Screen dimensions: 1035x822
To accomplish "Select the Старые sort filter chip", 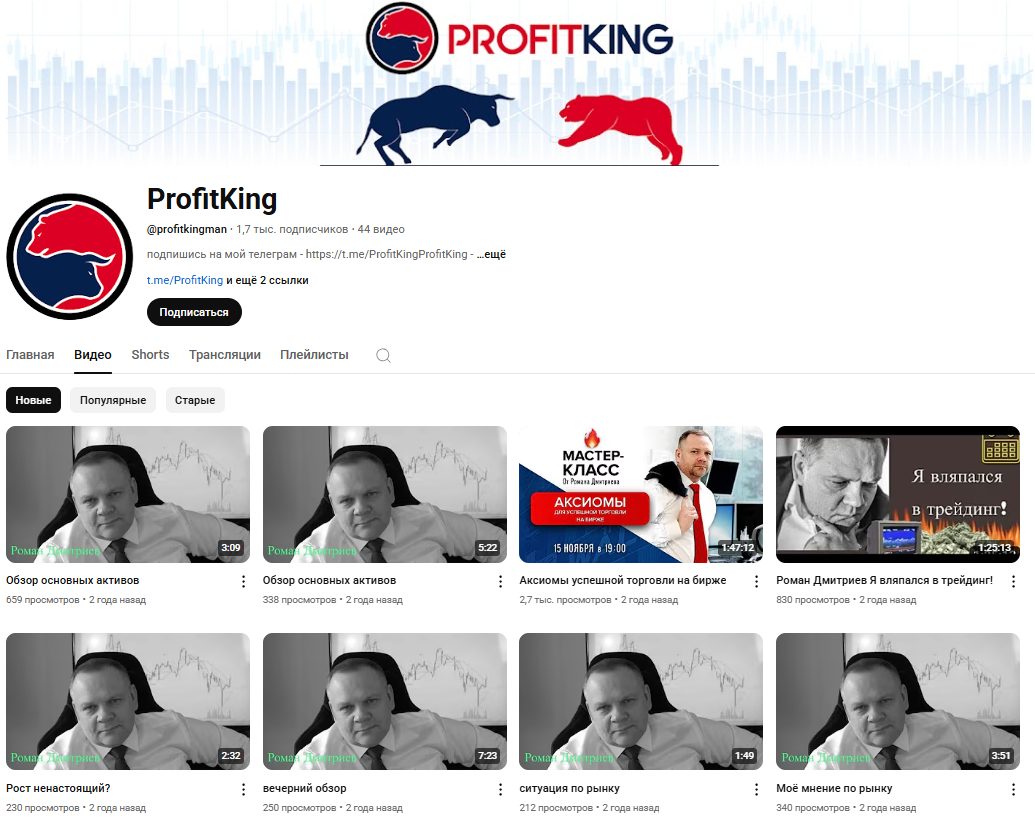I will 195,400.
